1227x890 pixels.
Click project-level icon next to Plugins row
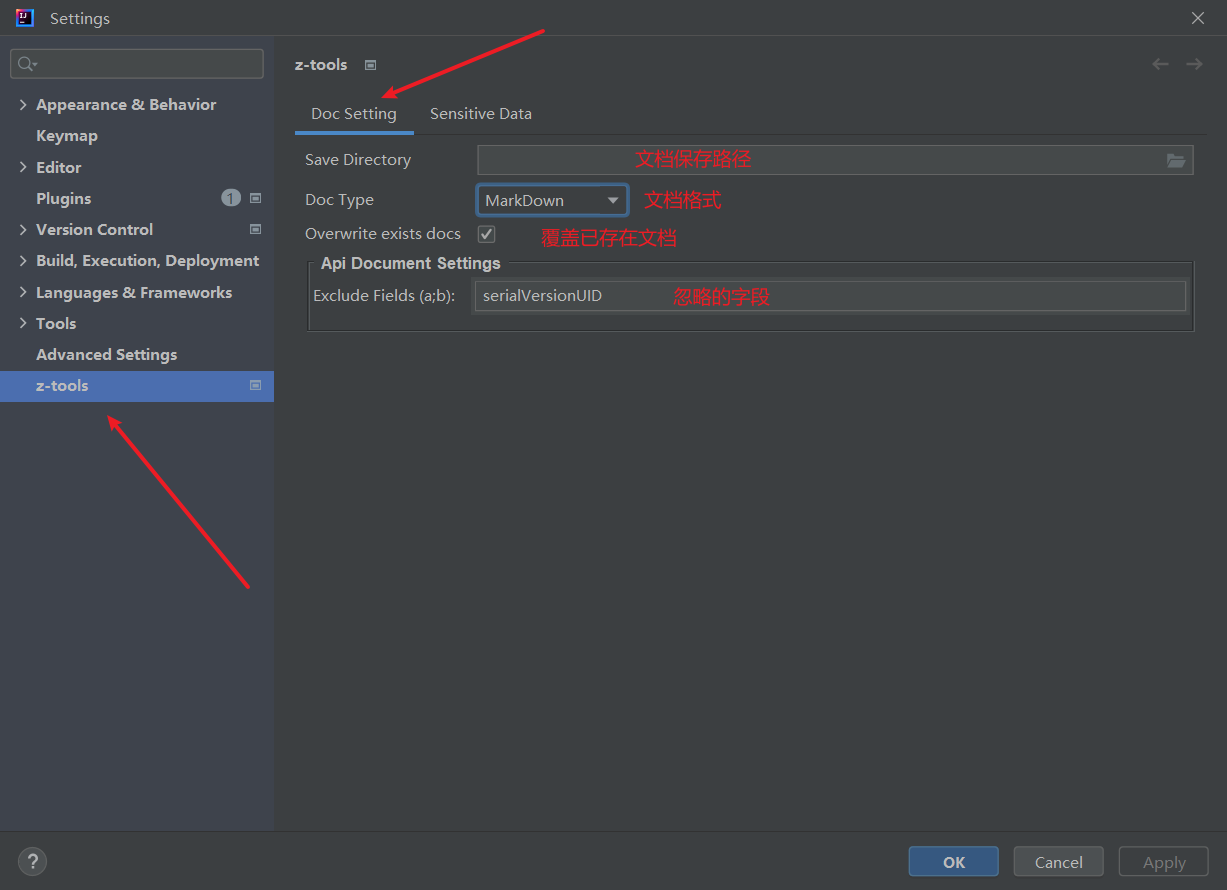[255, 198]
